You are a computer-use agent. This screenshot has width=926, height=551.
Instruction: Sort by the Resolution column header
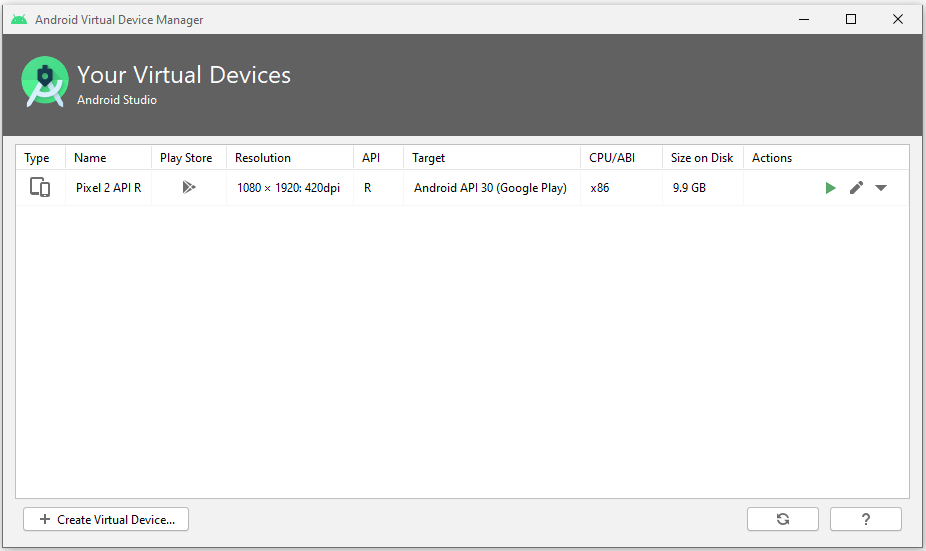point(290,158)
